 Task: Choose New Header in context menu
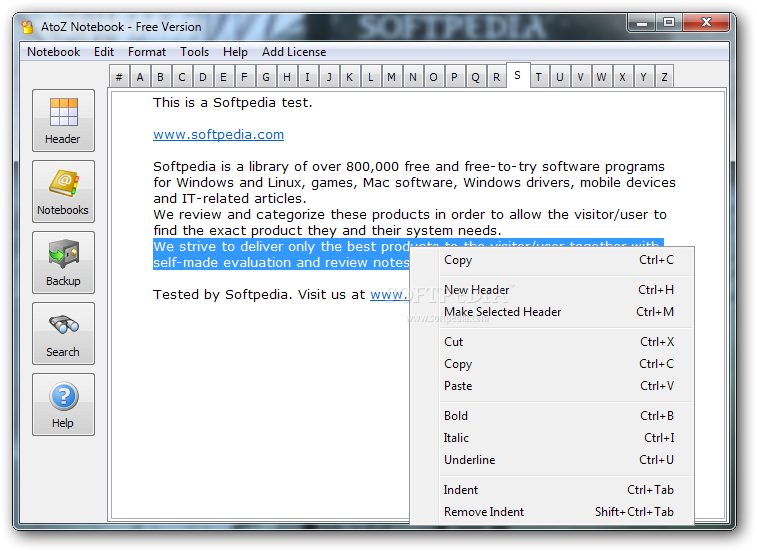point(552,290)
